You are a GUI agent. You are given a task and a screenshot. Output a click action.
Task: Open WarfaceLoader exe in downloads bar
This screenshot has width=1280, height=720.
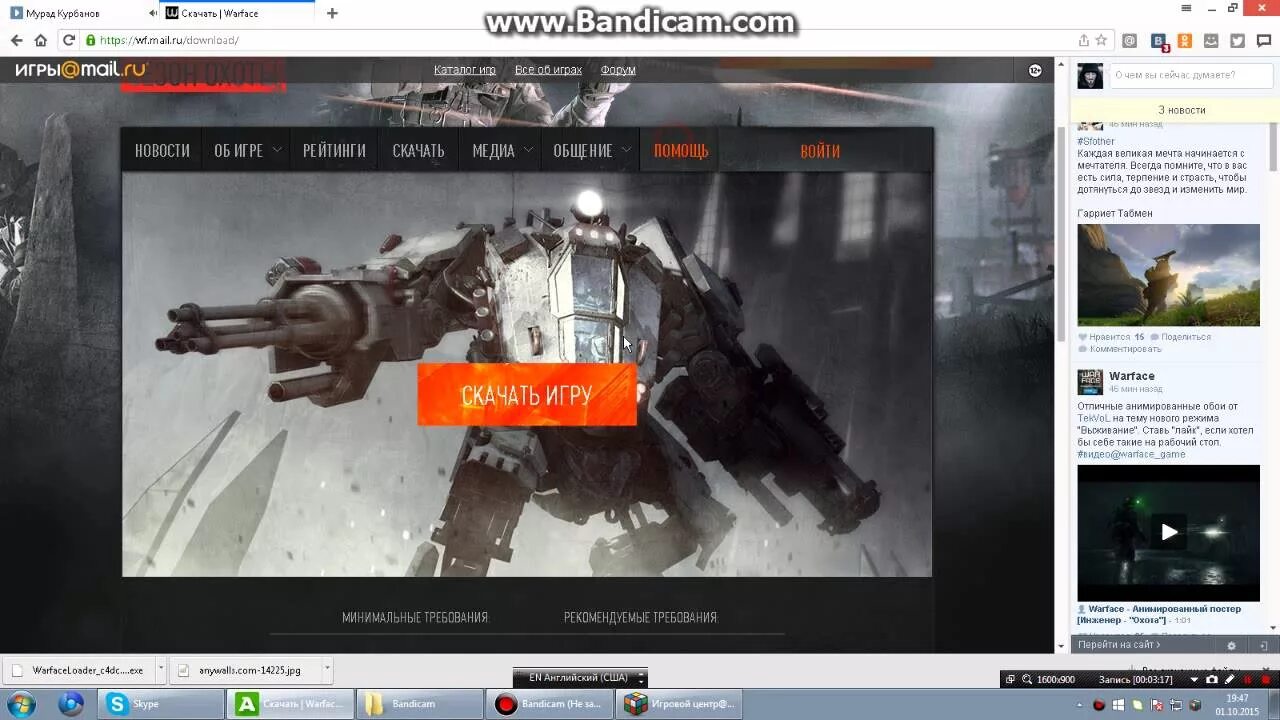[78, 670]
